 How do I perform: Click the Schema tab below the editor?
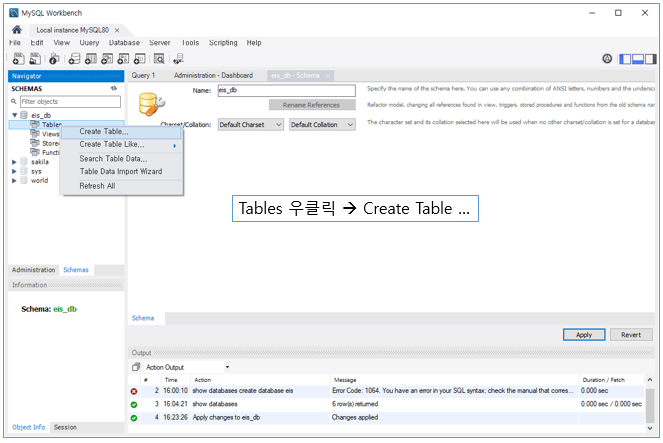(143, 318)
